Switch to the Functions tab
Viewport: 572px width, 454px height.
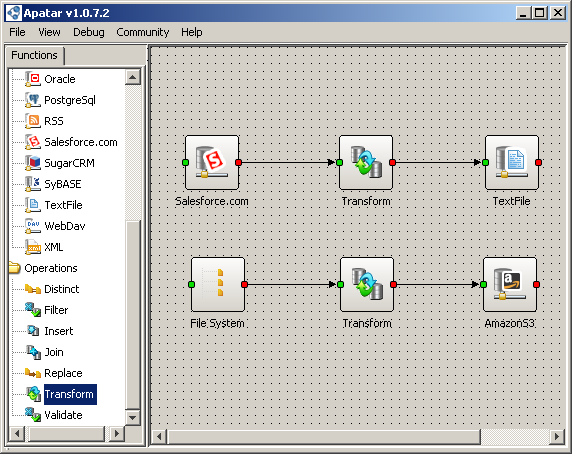(x=35, y=55)
